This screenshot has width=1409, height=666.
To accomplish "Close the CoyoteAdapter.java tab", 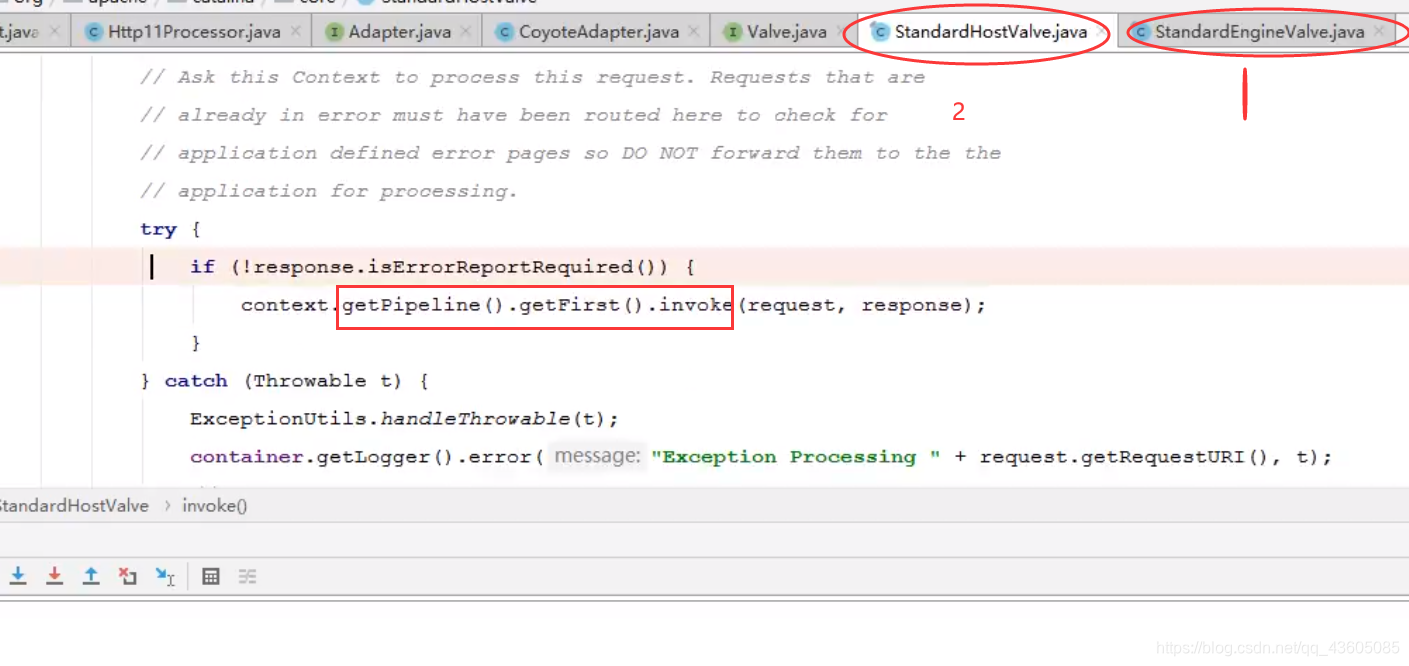I will click(695, 32).
